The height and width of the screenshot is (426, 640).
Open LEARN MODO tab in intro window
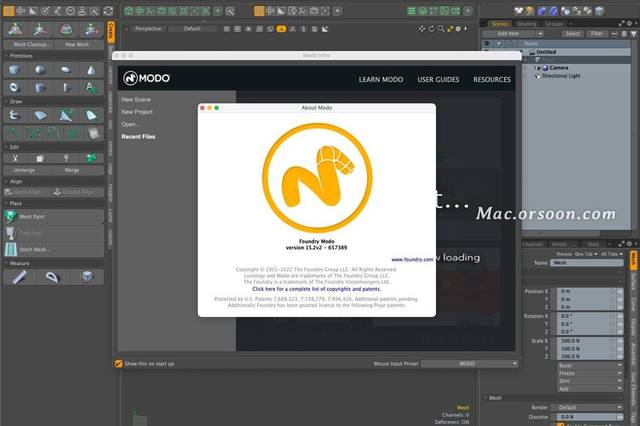[381, 80]
